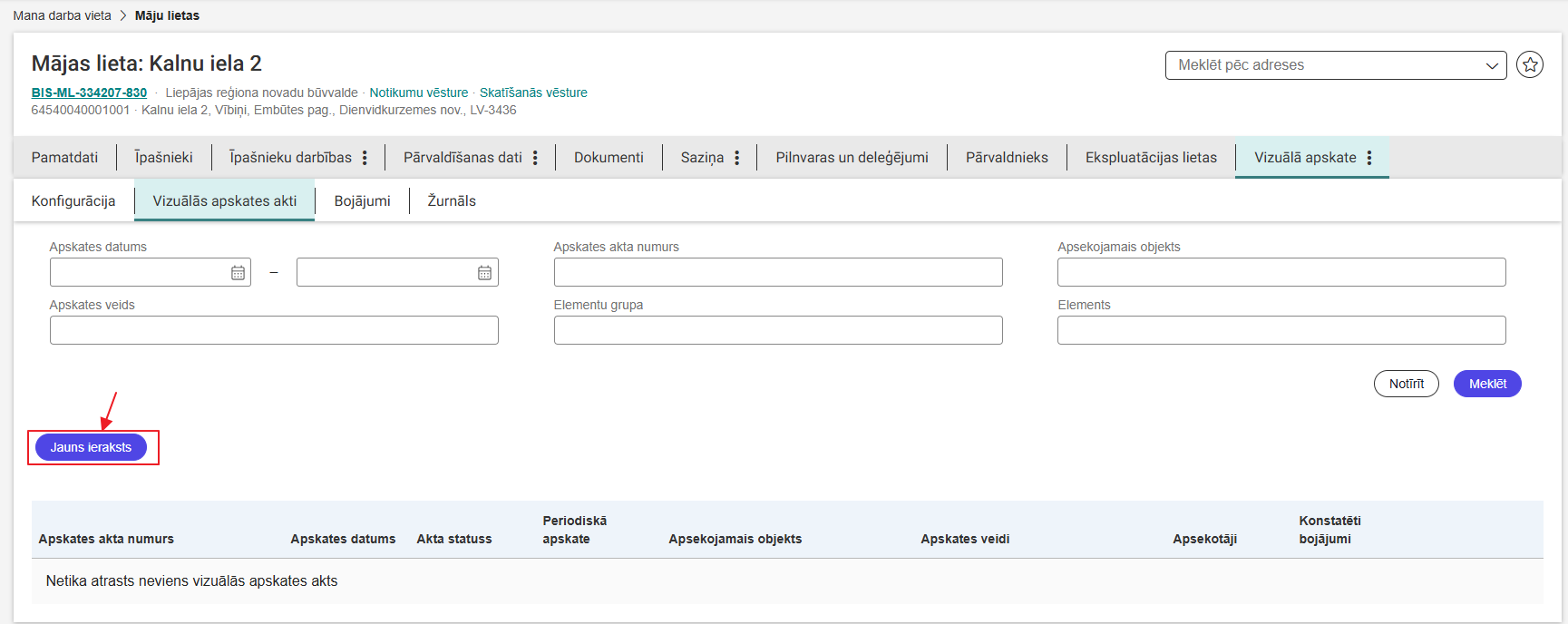This screenshot has height=624, width=1568.
Task: Expand the Meklēt pēc adreses dropdown
Action: pyautogui.click(x=1491, y=65)
